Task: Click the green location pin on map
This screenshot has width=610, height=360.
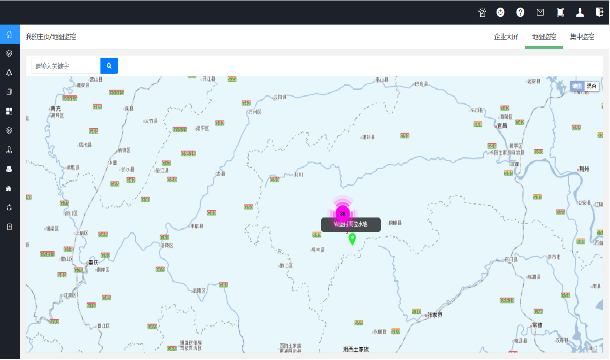Action: [352, 239]
